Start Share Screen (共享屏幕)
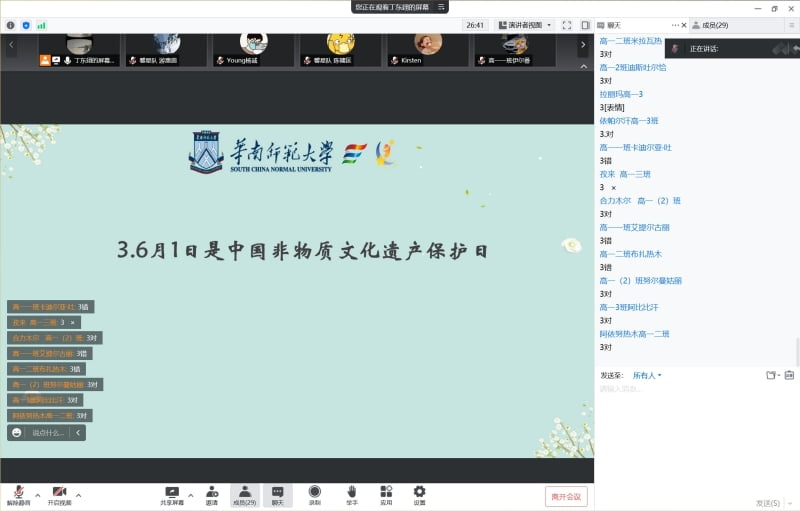800x511 pixels. pyautogui.click(x=172, y=494)
